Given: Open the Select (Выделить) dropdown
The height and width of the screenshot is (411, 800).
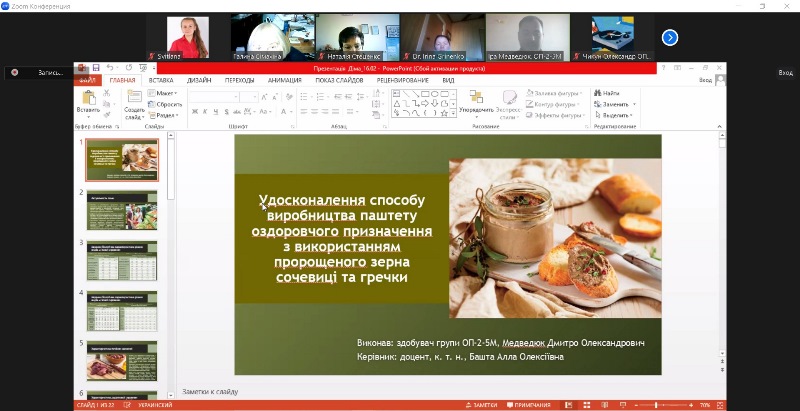Looking at the screenshot, I should [x=614, y=115].
